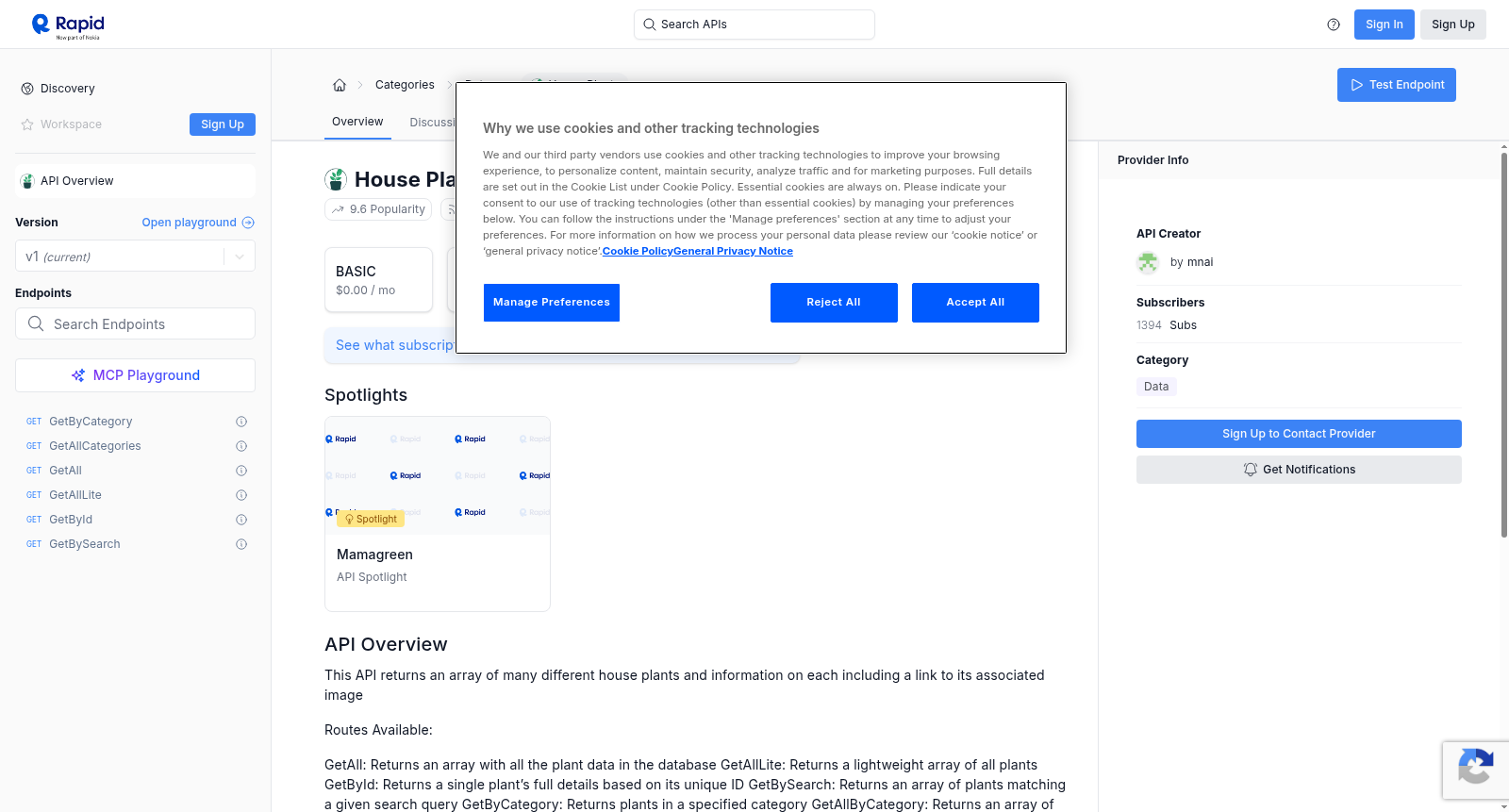Open the Cookie Policy link
Viewport: 1509px width, 812px height.
638,251
